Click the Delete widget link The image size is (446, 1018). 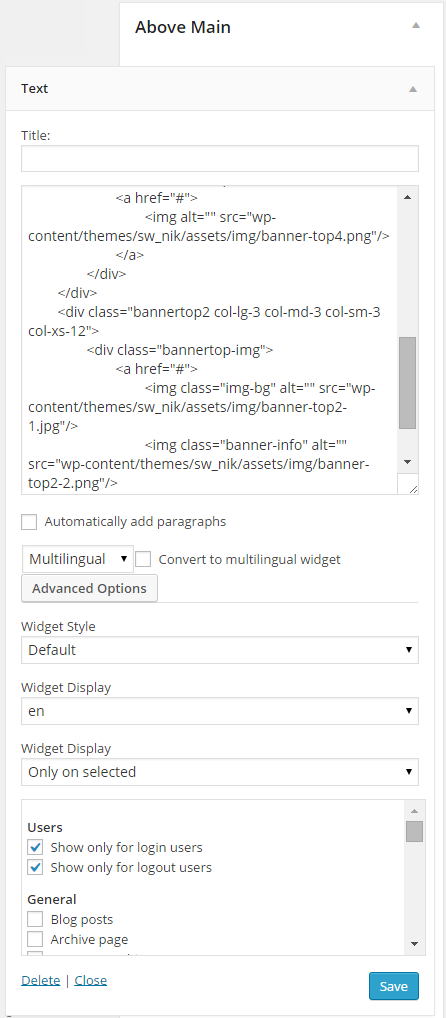pos(40,980)
